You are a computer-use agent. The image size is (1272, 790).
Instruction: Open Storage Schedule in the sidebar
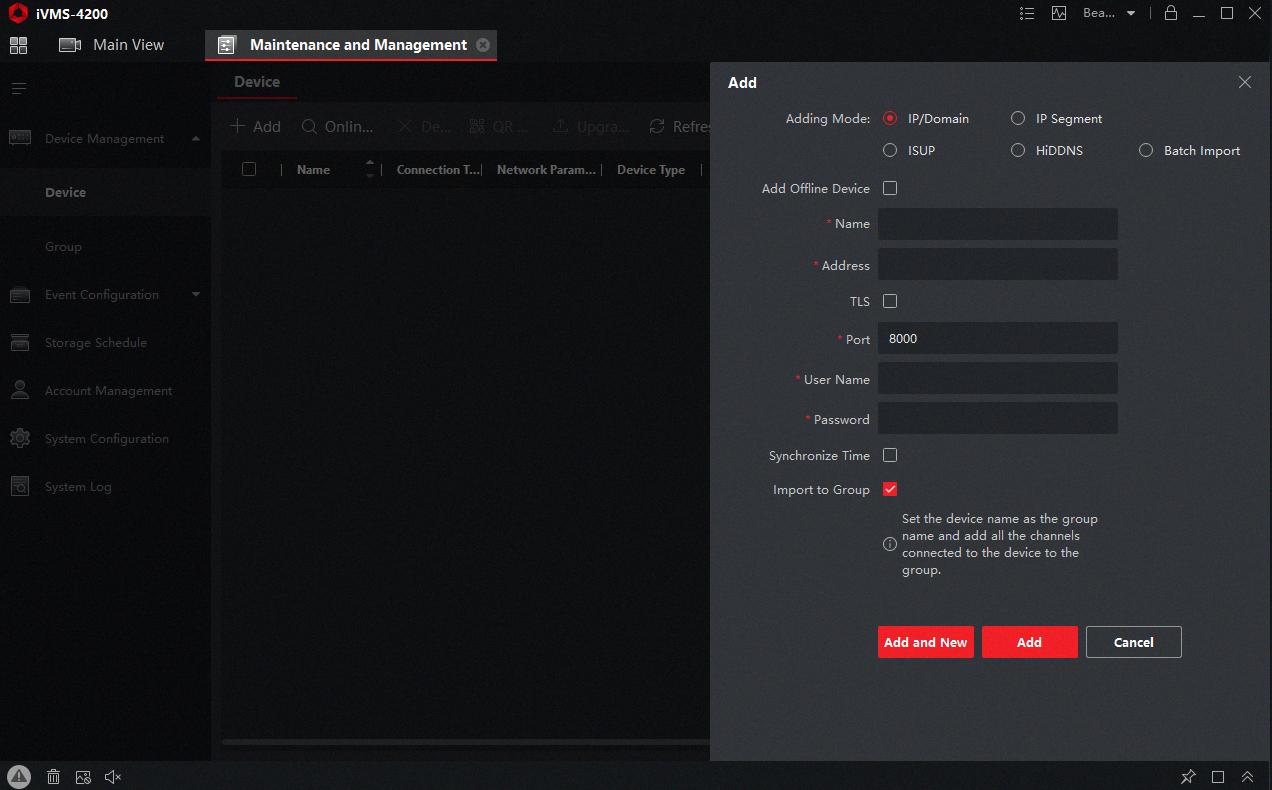click(x=96, y=343)
